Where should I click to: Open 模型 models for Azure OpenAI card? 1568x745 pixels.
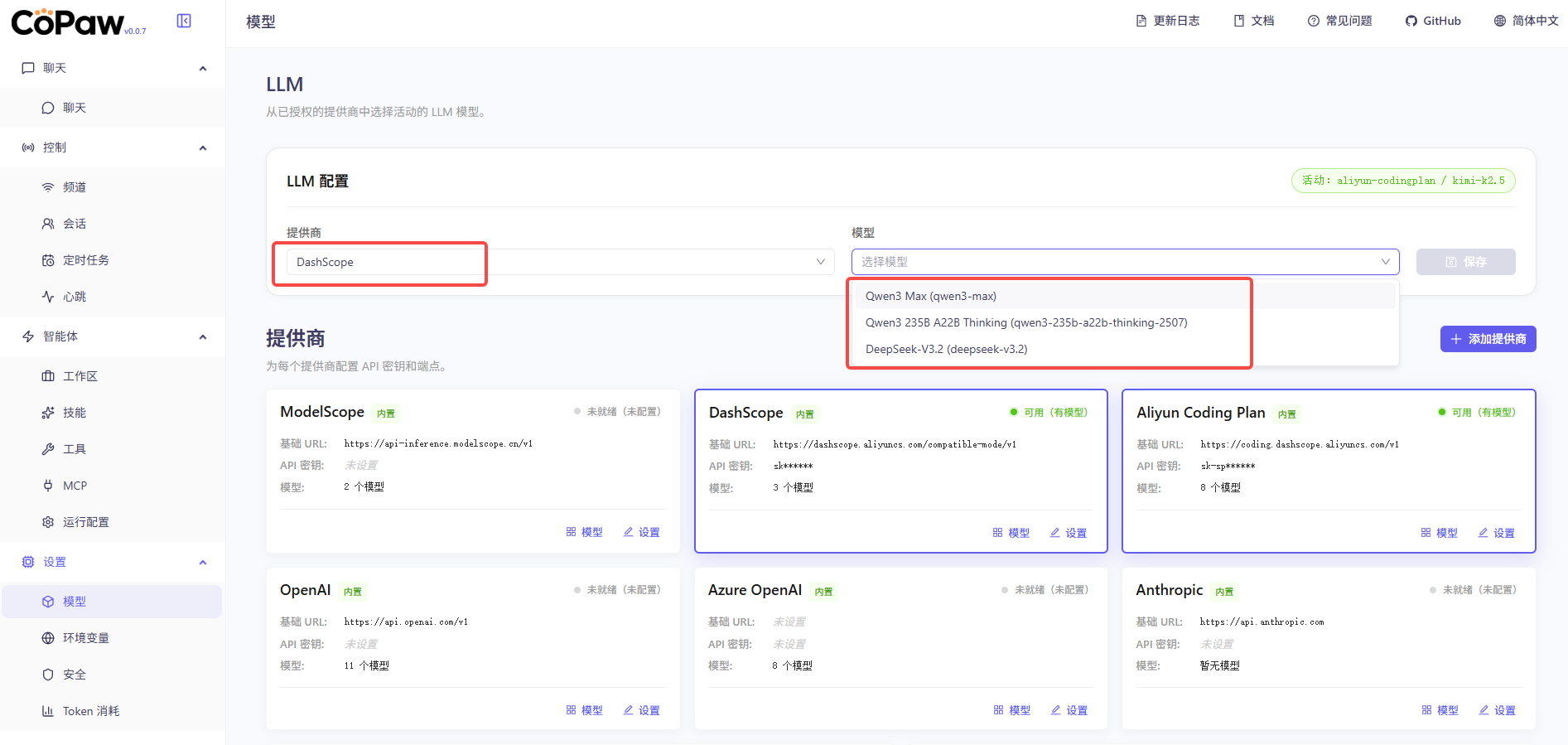[1012, 710]
